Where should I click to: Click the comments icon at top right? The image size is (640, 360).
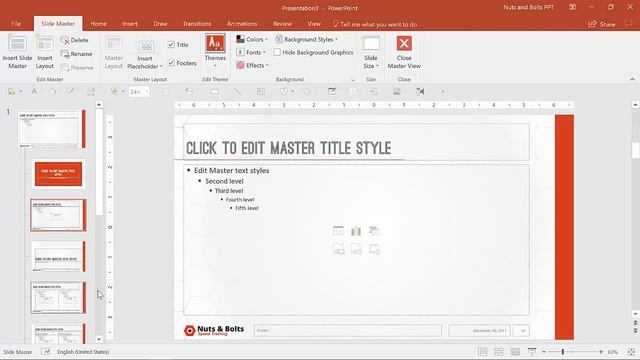(629, 24)
